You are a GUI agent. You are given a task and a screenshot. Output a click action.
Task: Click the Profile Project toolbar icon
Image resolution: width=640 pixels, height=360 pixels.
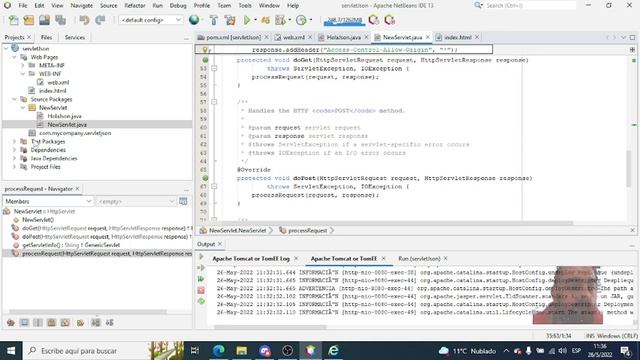[280, 20]
